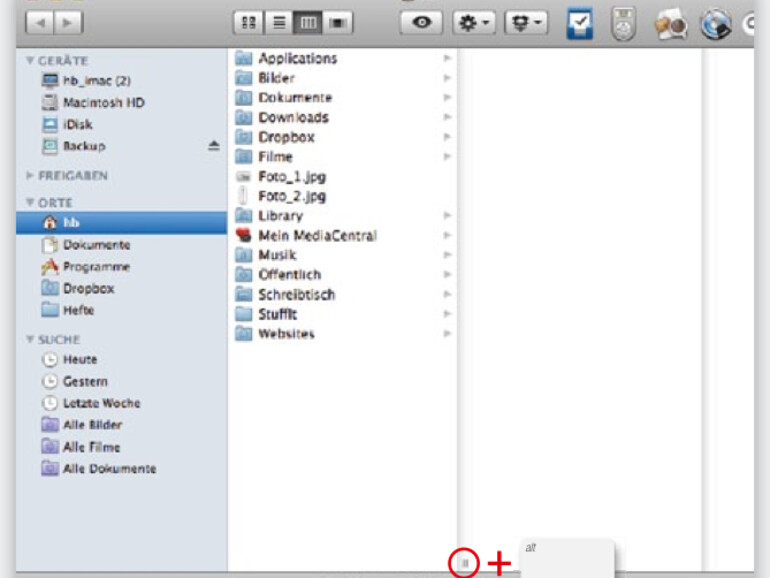The width and height of the screenshot is (770, 578).
Task: Select the Library folder
Action: point(343,215)
